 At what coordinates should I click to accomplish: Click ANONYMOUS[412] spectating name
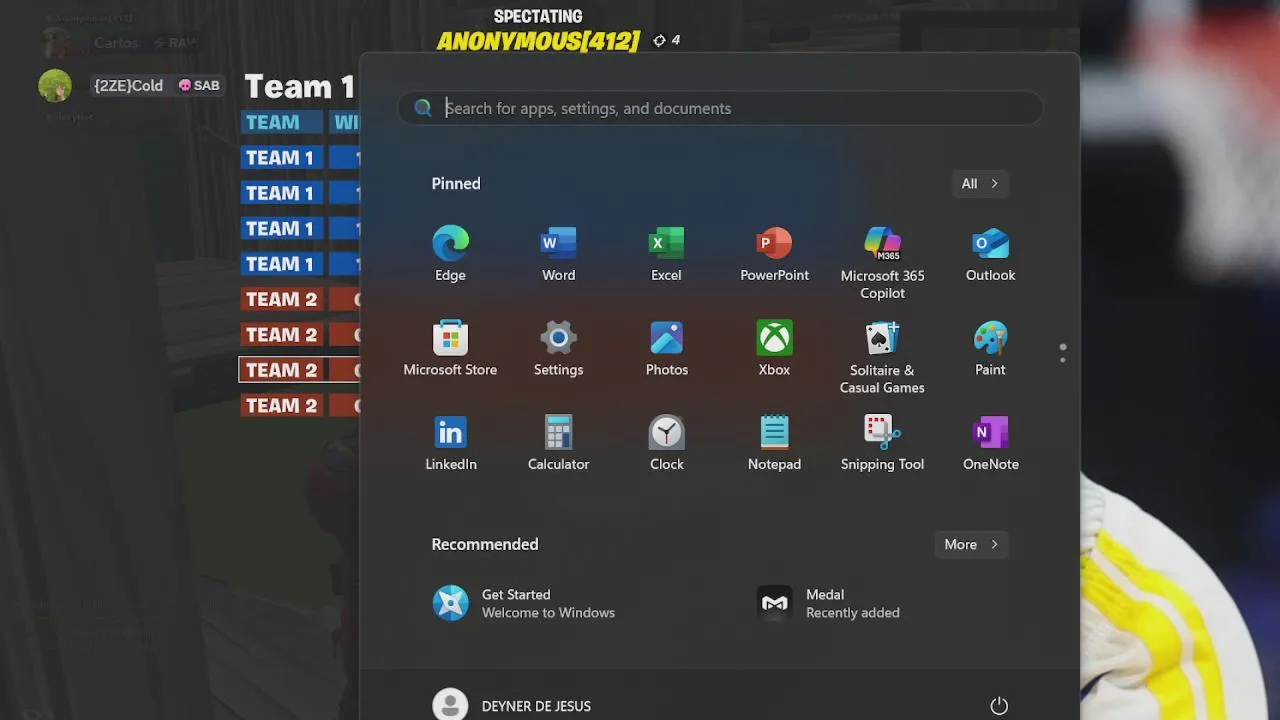point(538,41)
